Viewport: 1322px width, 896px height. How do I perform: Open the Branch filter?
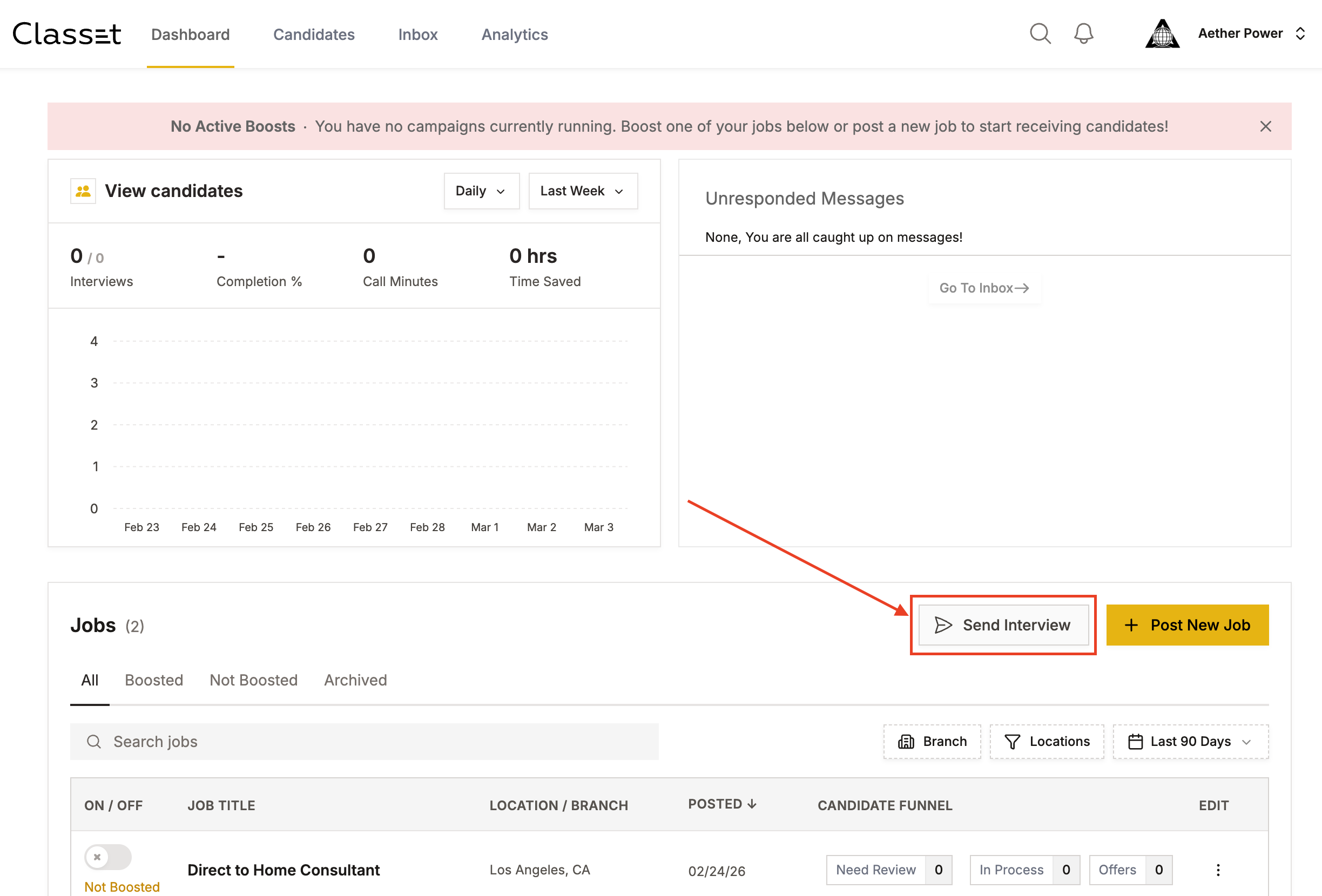coord(932,742)
